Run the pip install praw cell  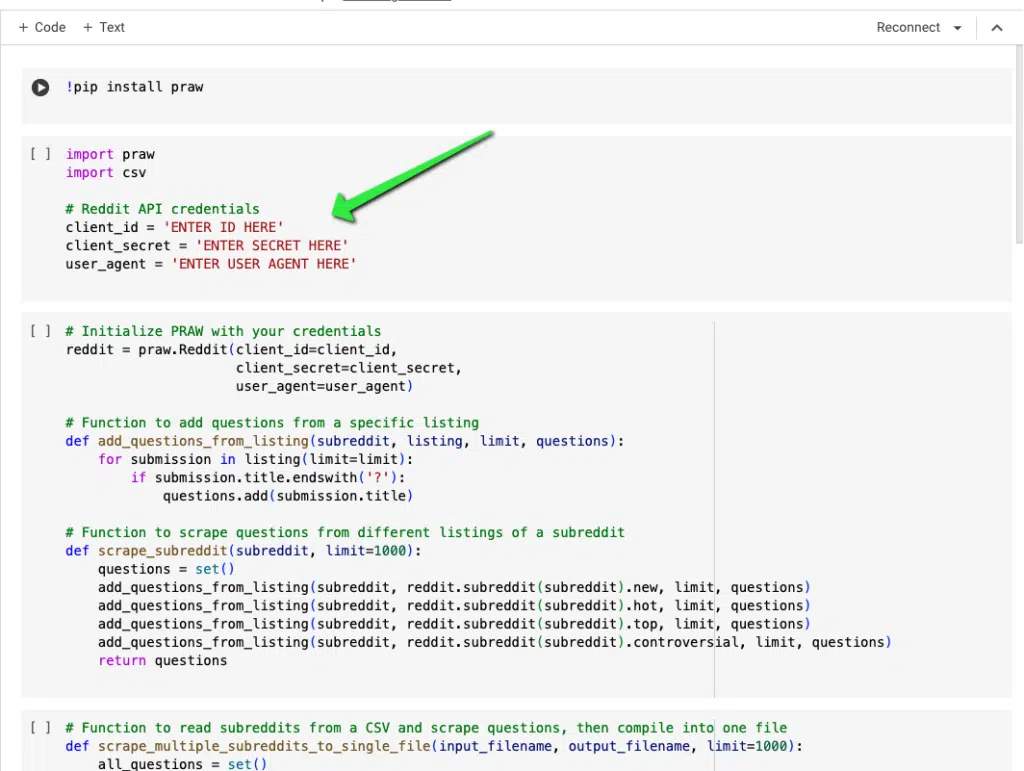40,87
